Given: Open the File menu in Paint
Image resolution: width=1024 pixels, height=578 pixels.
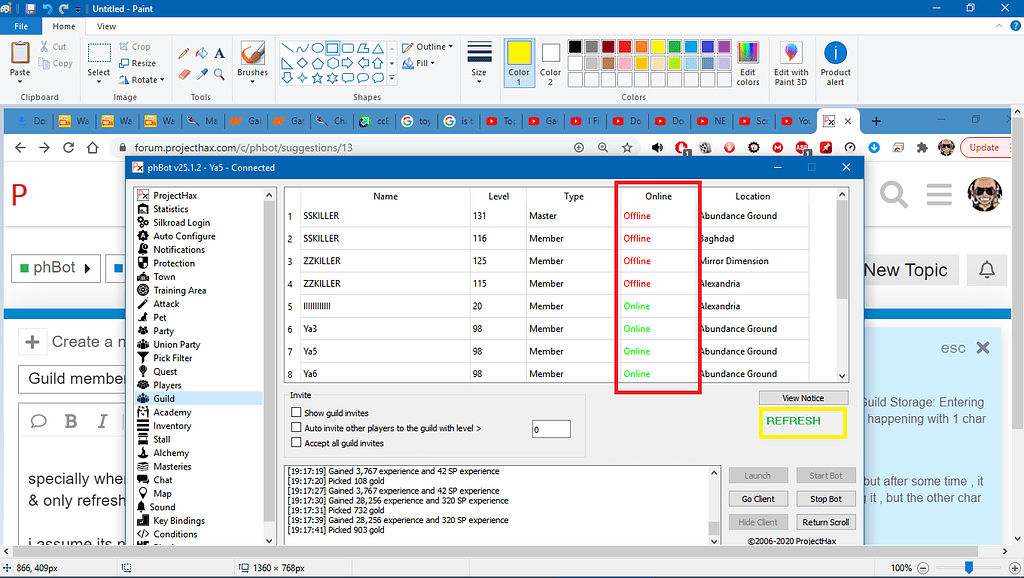Looking at the screenshot, I should (x=21, y=26).
